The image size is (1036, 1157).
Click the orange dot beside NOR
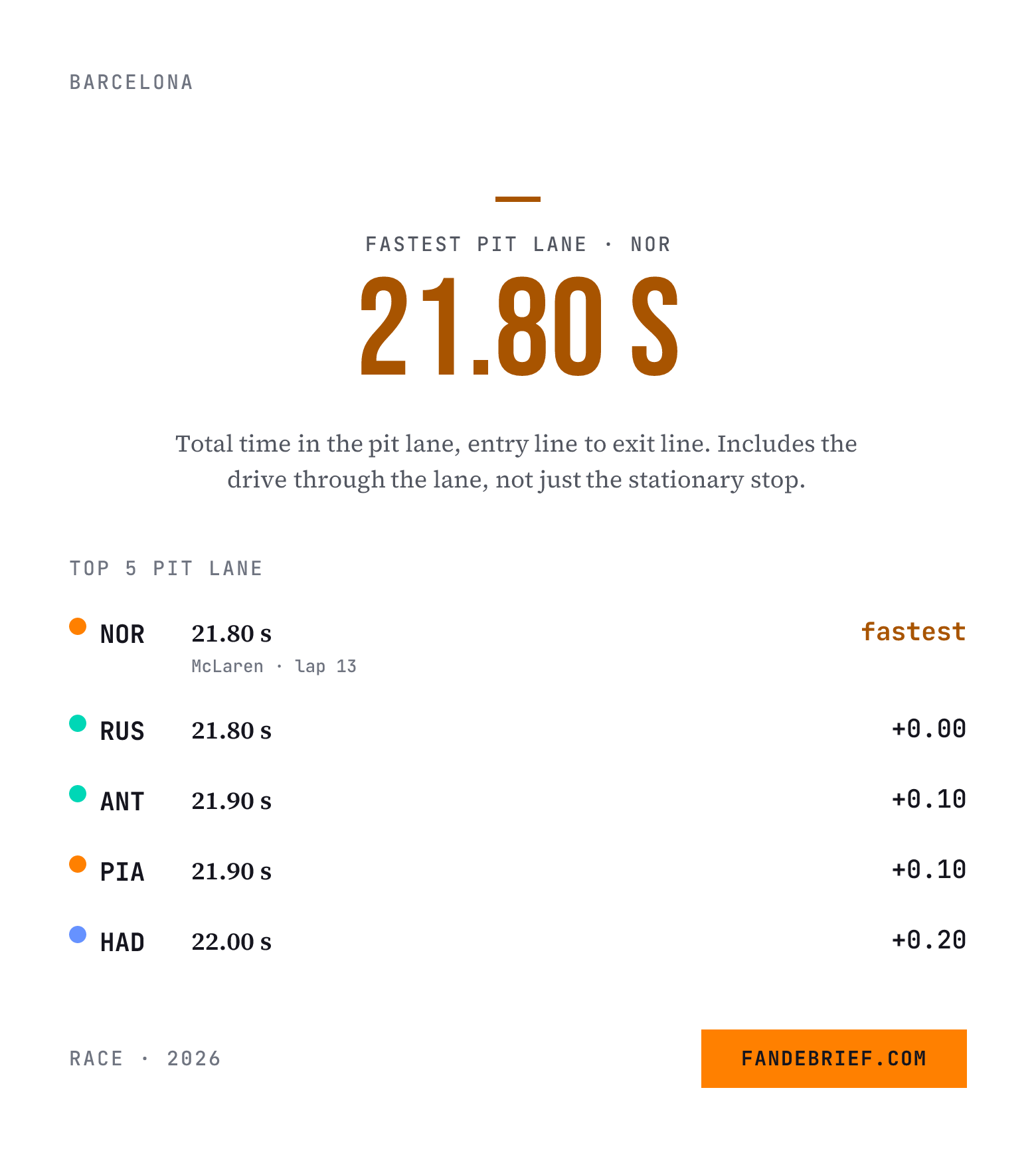(78, 626)
